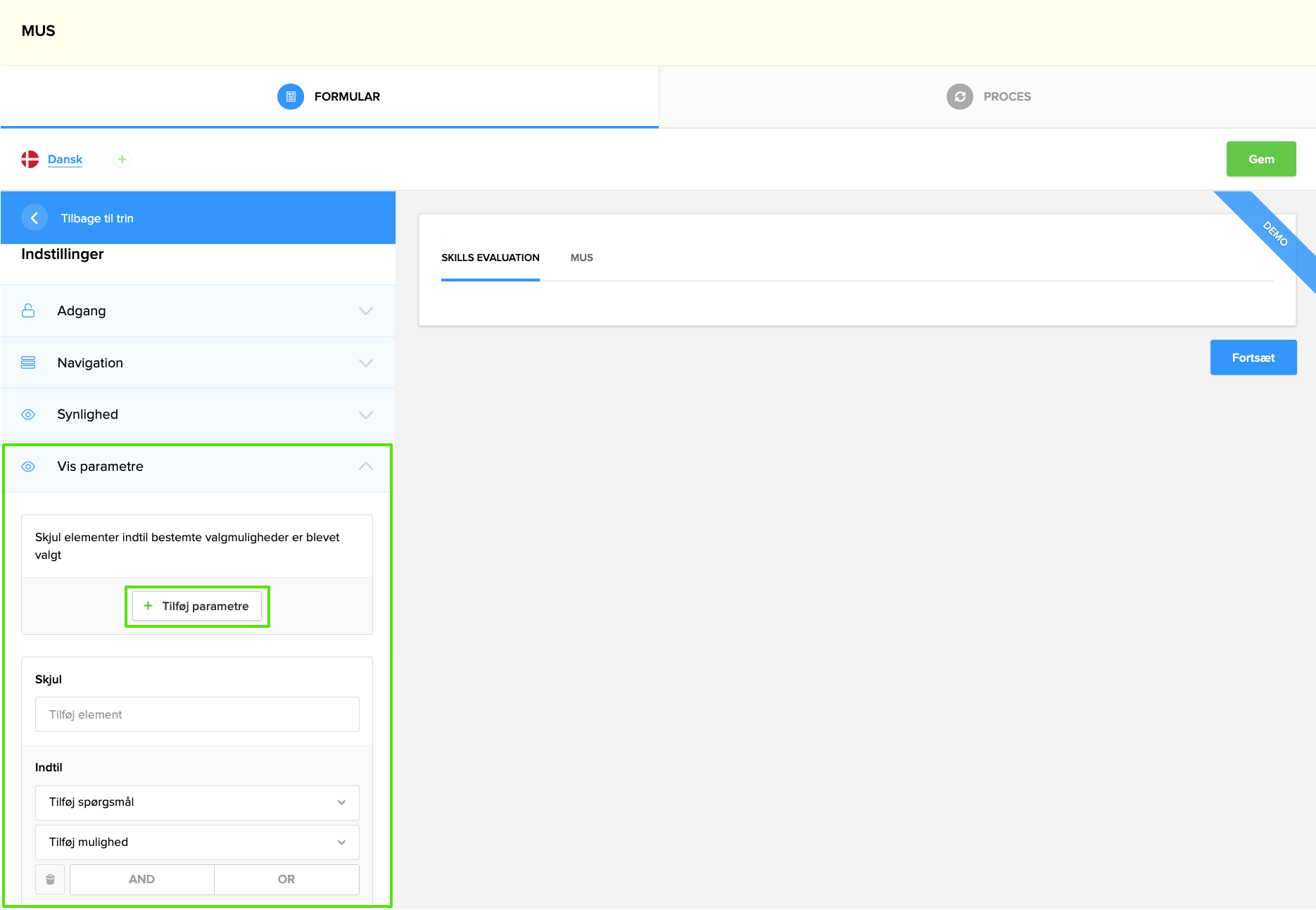Screen dimensions: 1316x910
Task: Click the back arrow circle icon
Action: click(x=34, y=218)
